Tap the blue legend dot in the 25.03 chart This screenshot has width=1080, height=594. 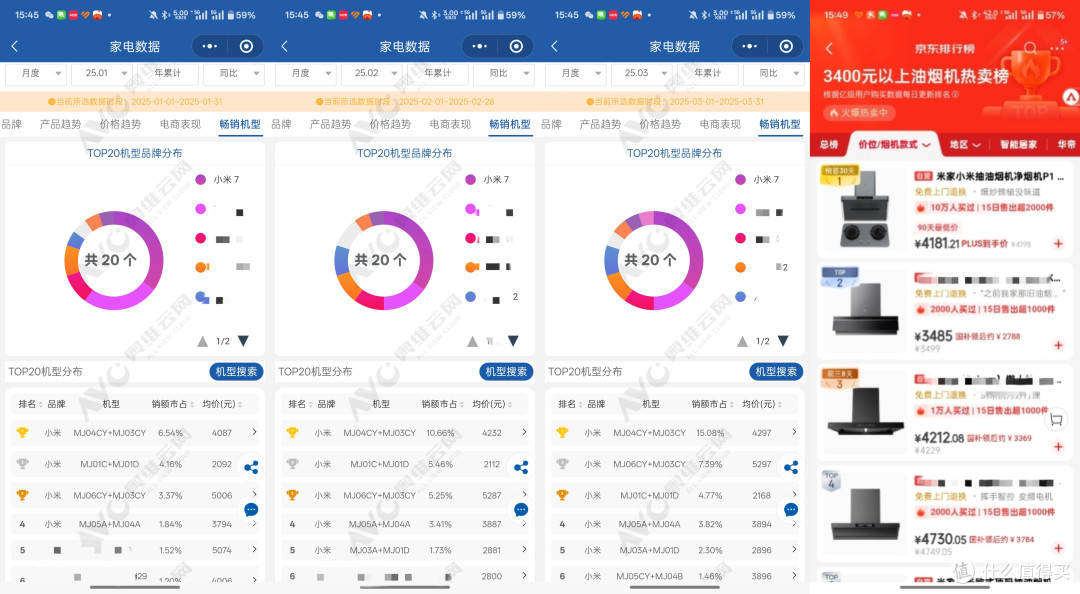click(x=740, y=297)
